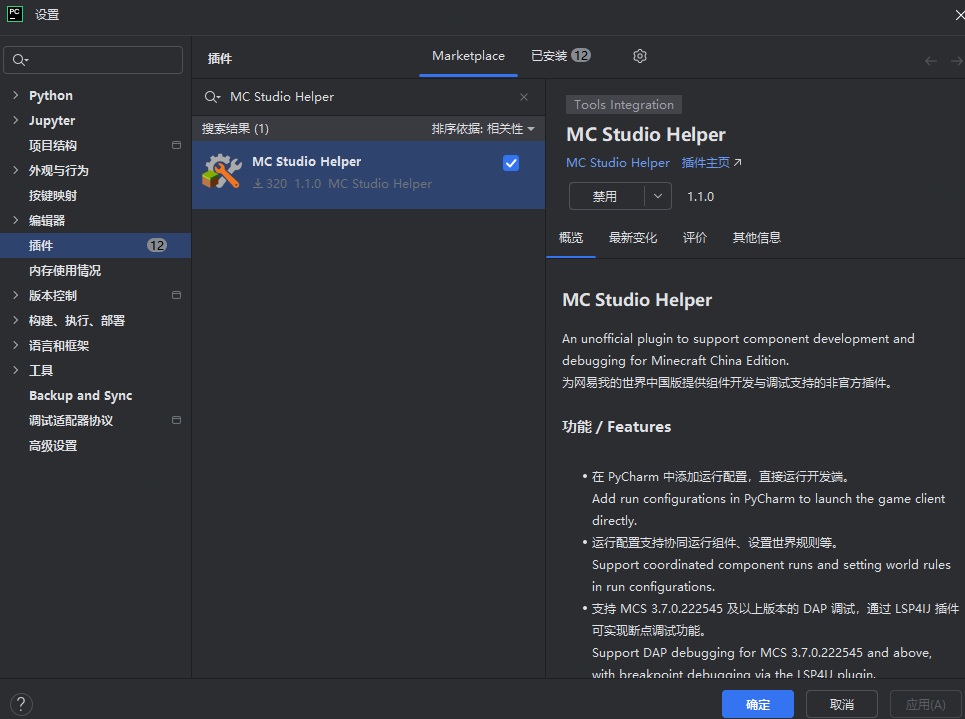Click the PyCharm logo in title bar
The height and width of the screenshot is (719, 965).
[15, 14]
